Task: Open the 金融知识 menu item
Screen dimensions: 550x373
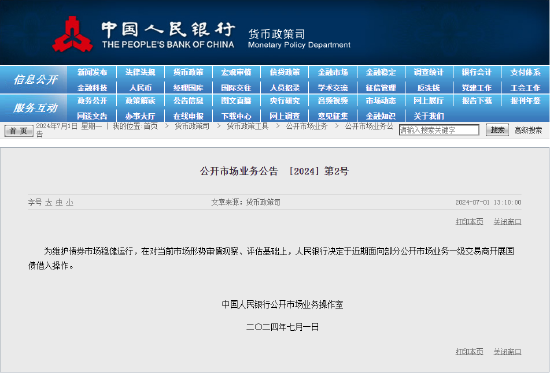Action: (381, 116)
